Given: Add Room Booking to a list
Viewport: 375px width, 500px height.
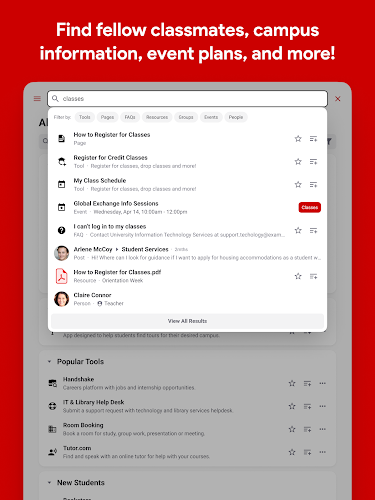Looking at the screenshot, I should [x=307, y=429].
